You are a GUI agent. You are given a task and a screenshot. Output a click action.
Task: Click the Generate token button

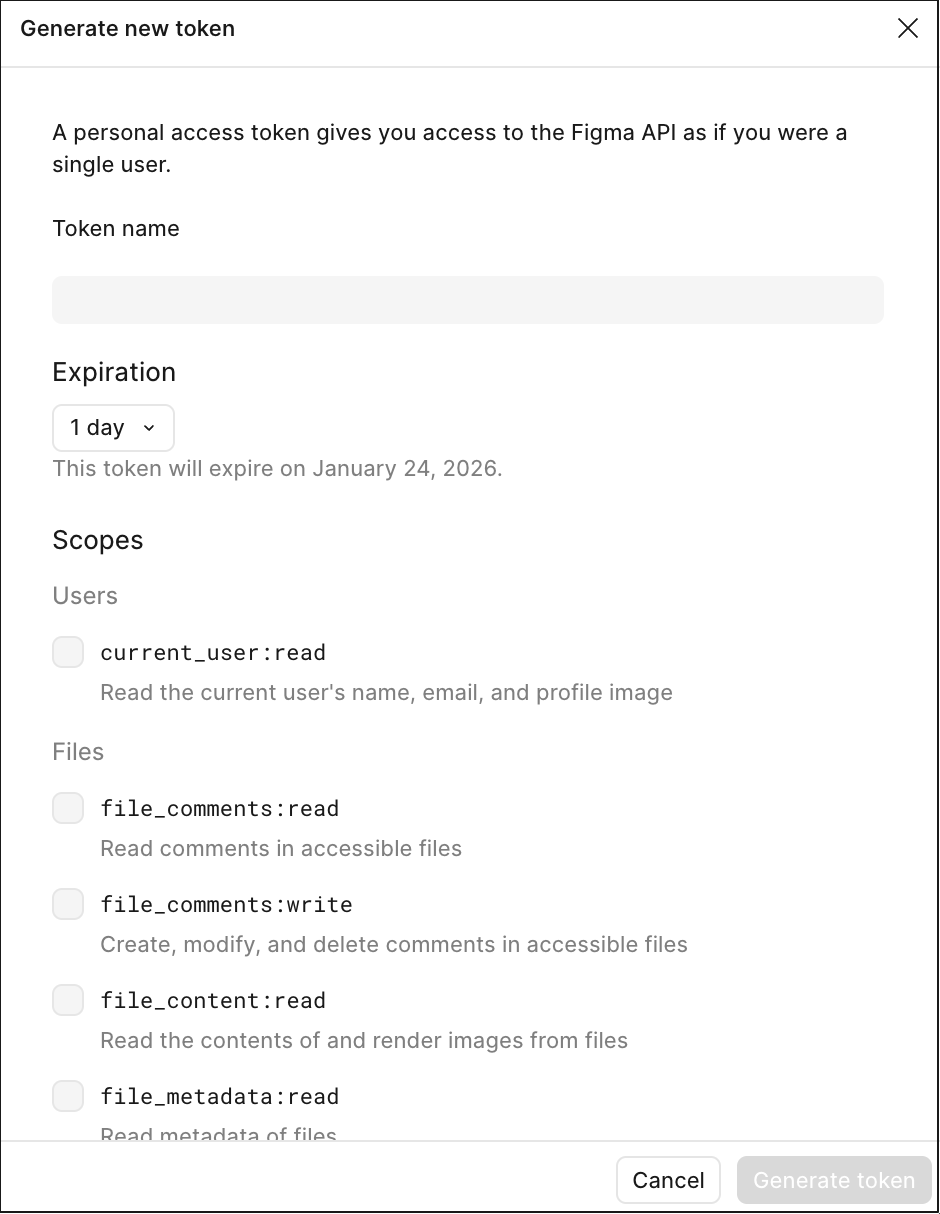point(833,1180)
